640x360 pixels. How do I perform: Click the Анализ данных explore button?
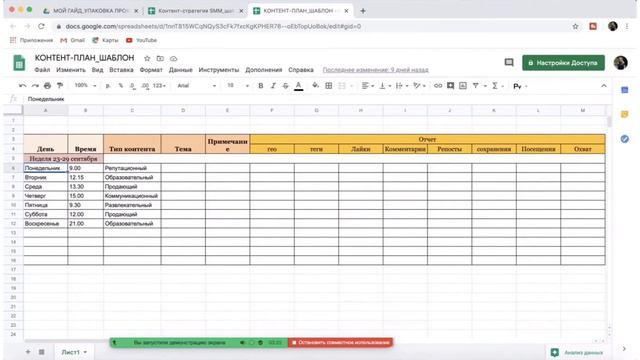point(577,352)
